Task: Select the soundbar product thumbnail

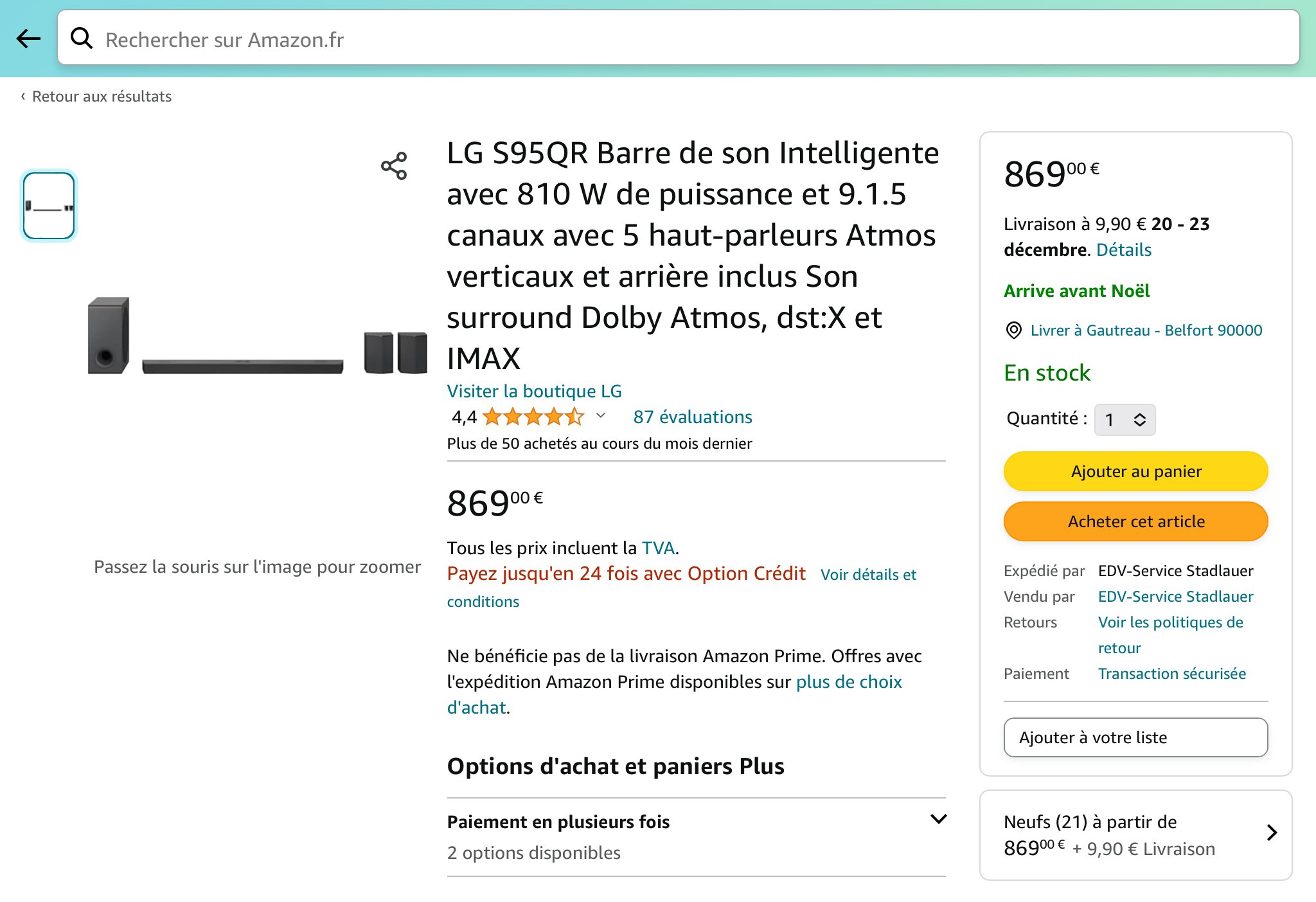Action: point(49,206)
